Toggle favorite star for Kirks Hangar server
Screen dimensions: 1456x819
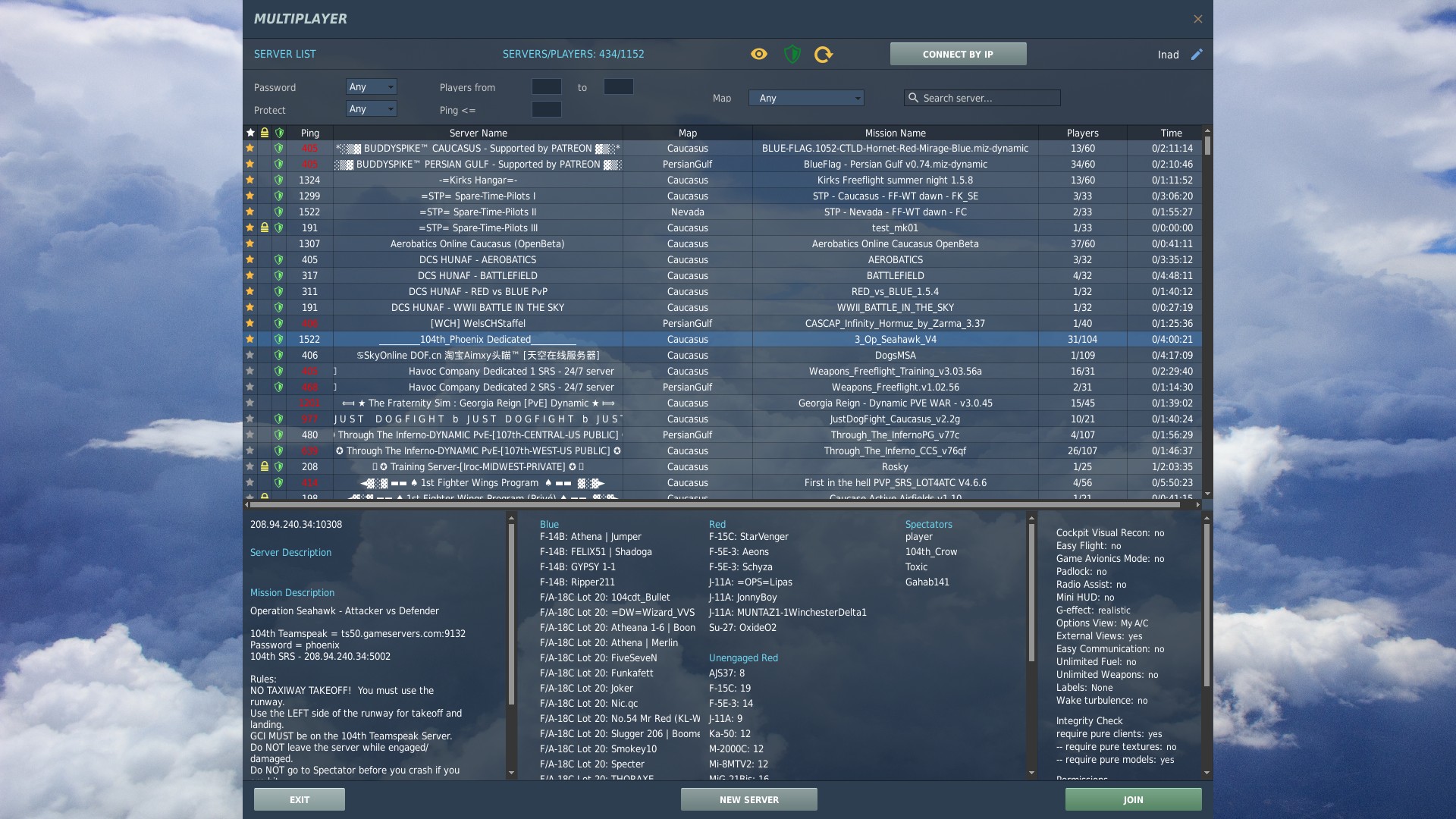pos(249,180)
